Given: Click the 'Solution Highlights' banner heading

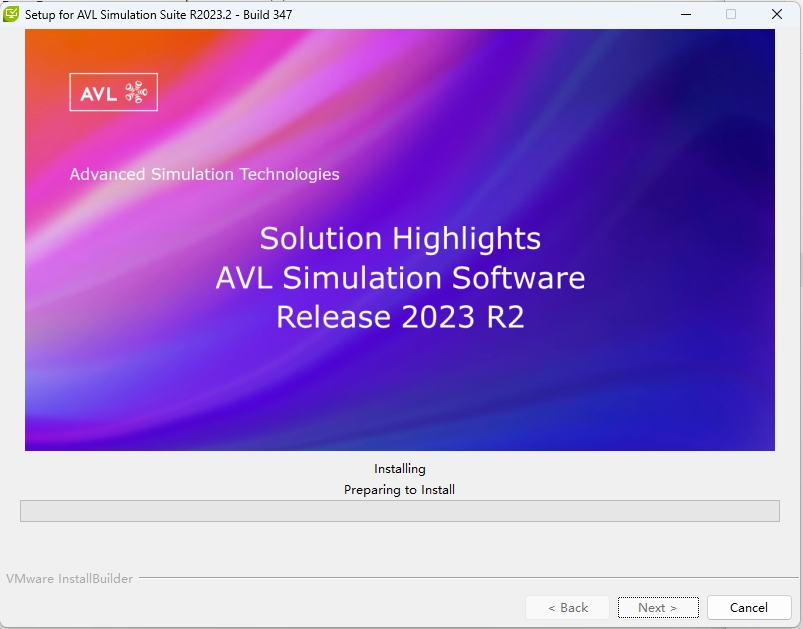Looking at the screenshot, I should (x=399, y=239).
